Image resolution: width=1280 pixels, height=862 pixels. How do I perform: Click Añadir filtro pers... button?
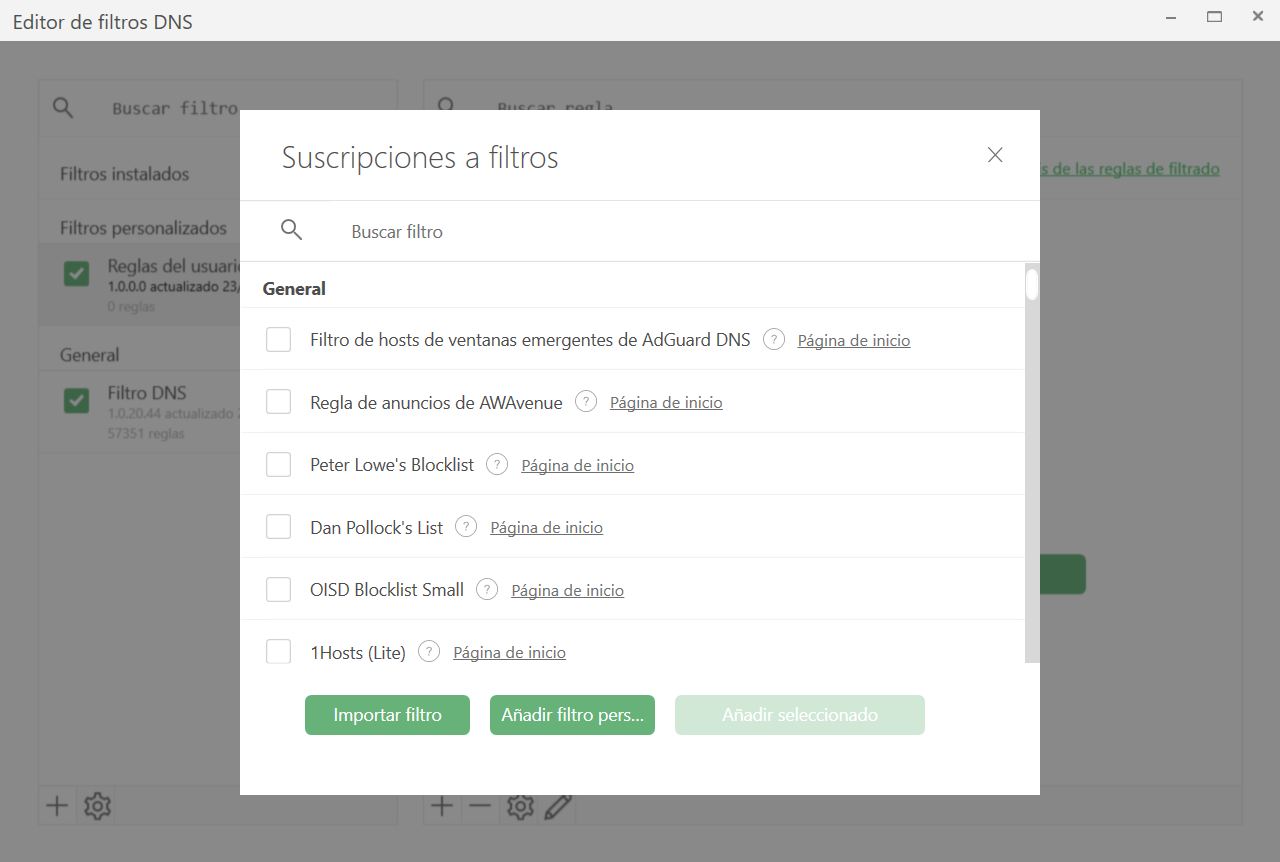point(572,715)
